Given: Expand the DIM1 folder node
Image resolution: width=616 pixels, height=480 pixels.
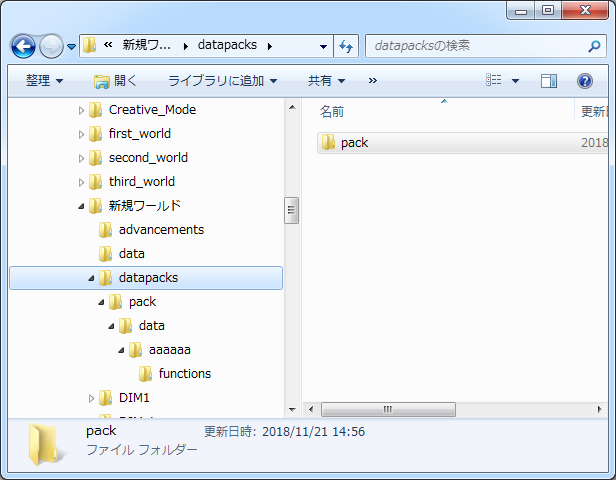Looking at the screenshot, I should (92, 398).
